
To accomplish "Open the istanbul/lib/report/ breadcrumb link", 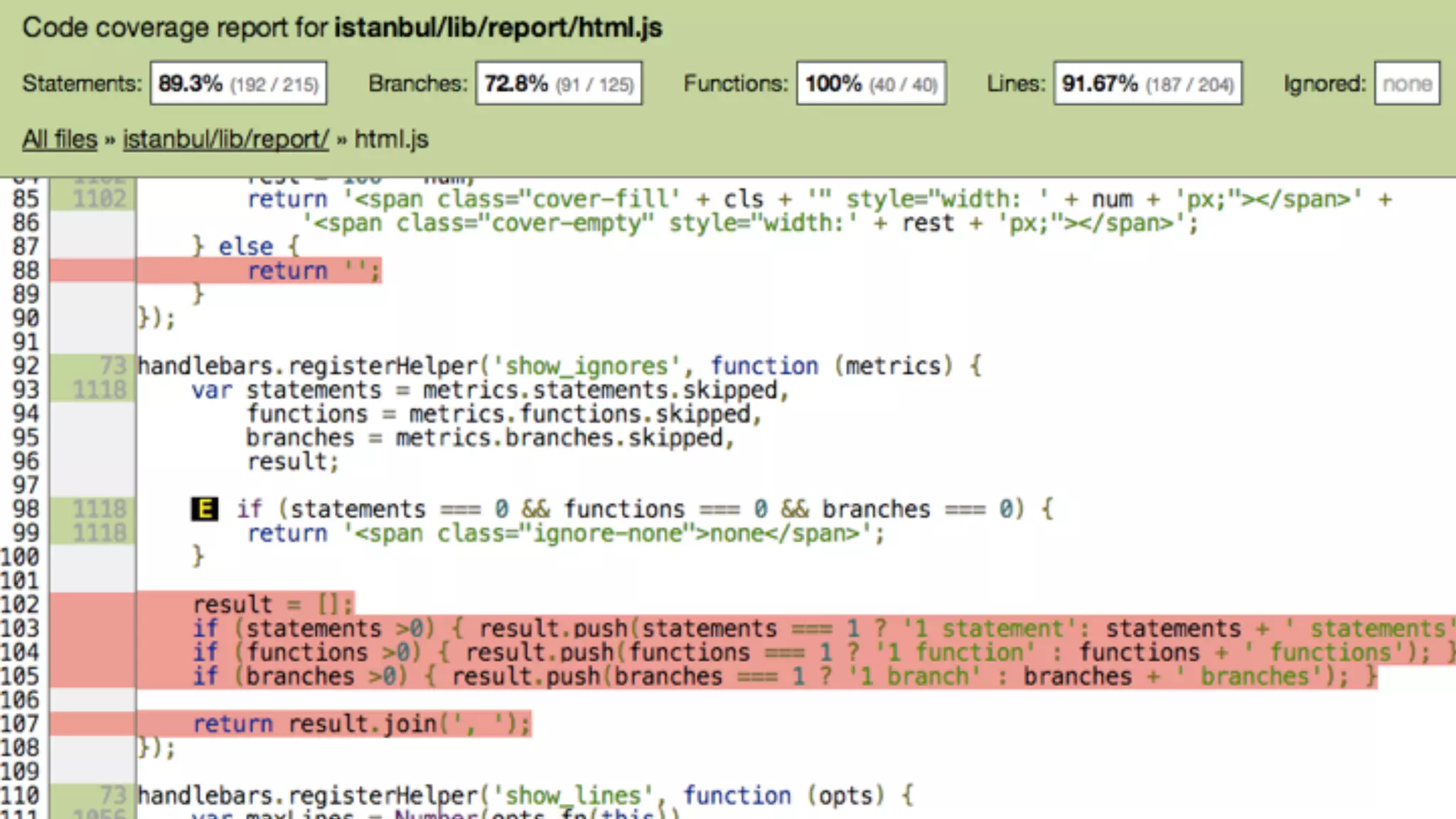I will coord(225,139).
